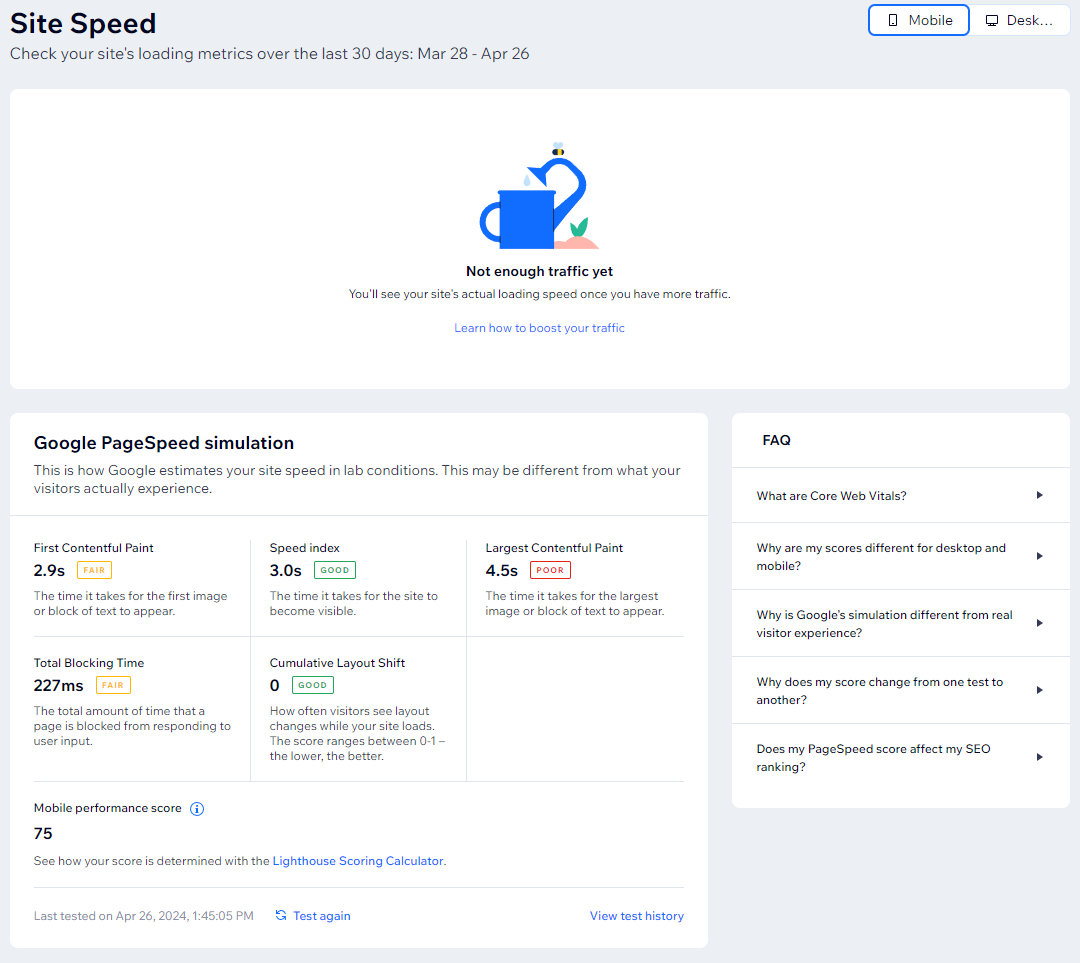Switch to the Desktop view tab
Screen dimensions: 1080x963
point(1022,19)
